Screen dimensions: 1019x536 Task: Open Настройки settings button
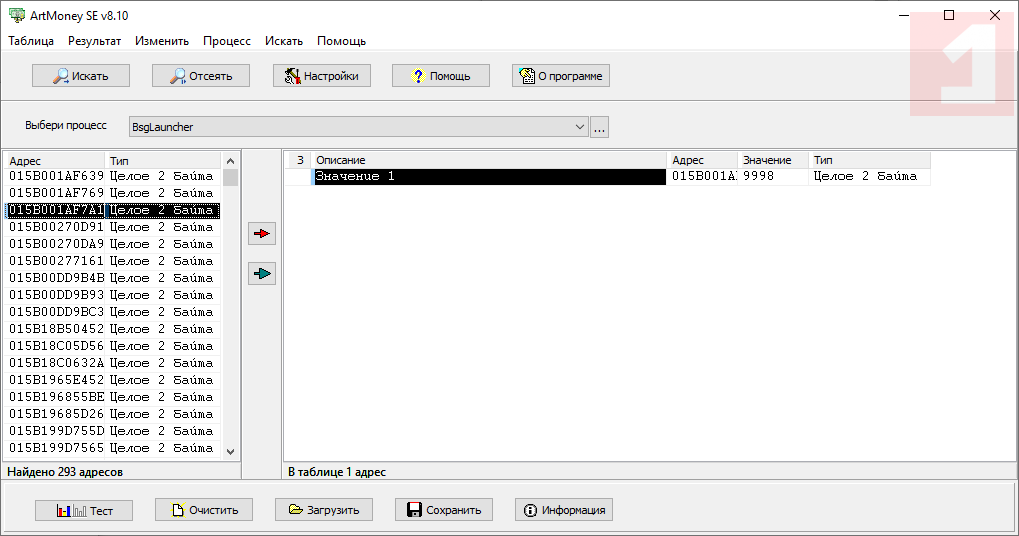click(322, 76)
